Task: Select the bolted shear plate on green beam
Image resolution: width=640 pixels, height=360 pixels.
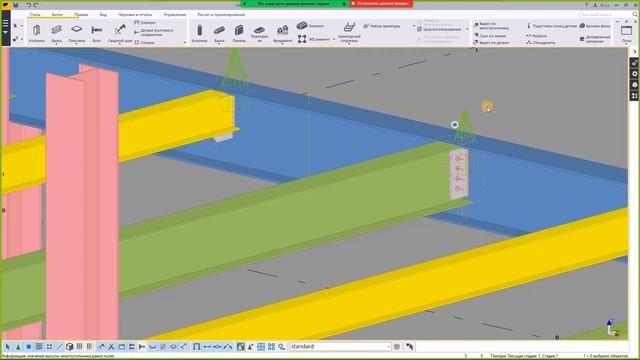Action: [x=459, y=174]
